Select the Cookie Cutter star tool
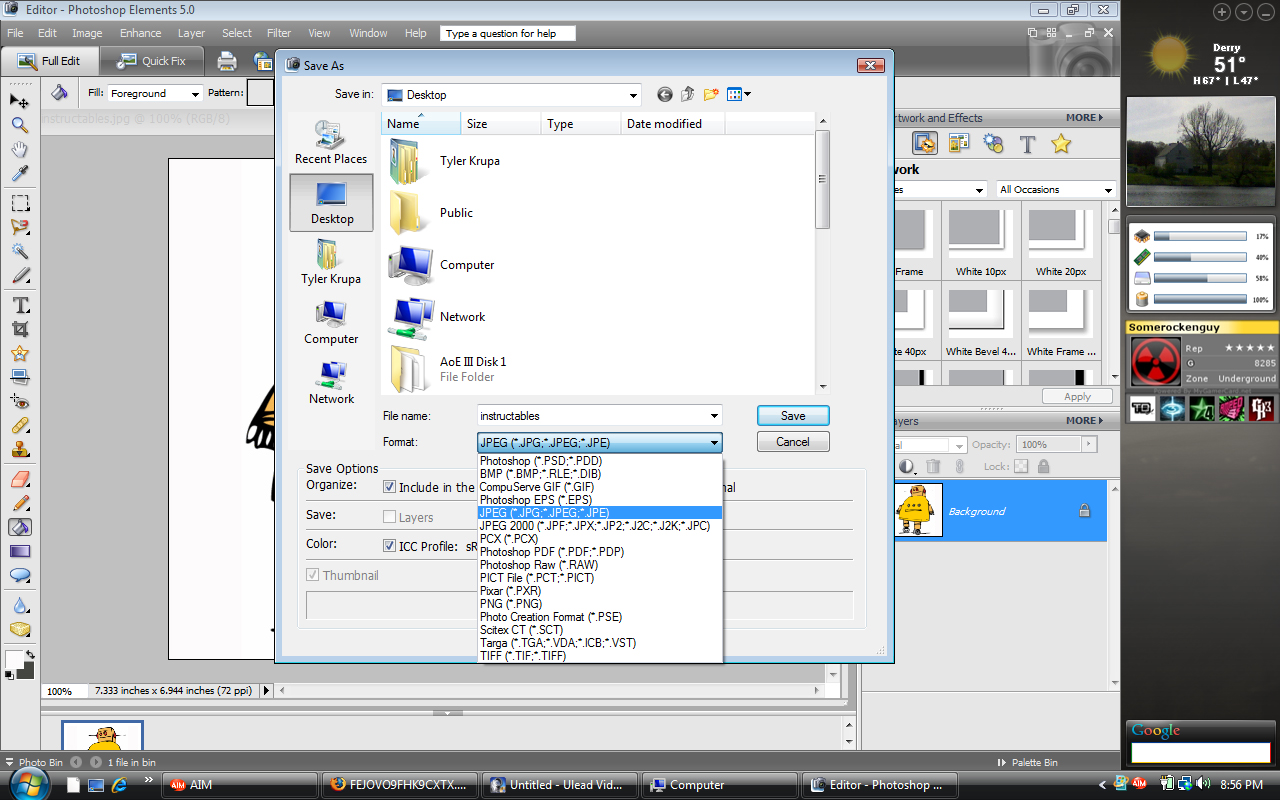The image size is (1280, 800). (x=19, y=354)
